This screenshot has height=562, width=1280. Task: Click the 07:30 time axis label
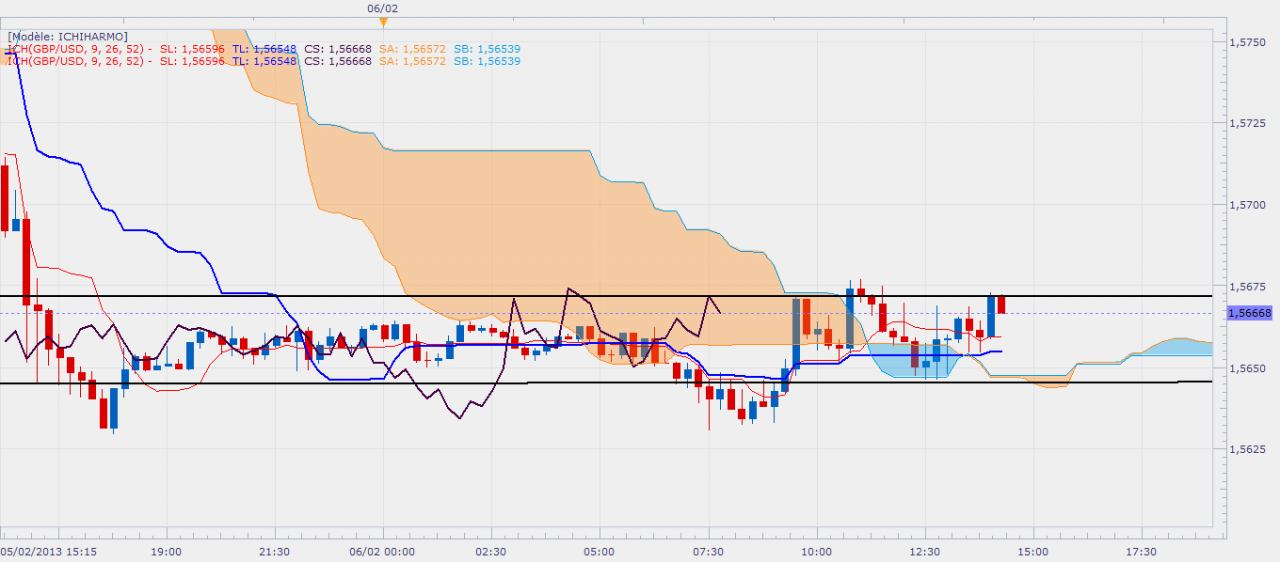coord(708,551)
